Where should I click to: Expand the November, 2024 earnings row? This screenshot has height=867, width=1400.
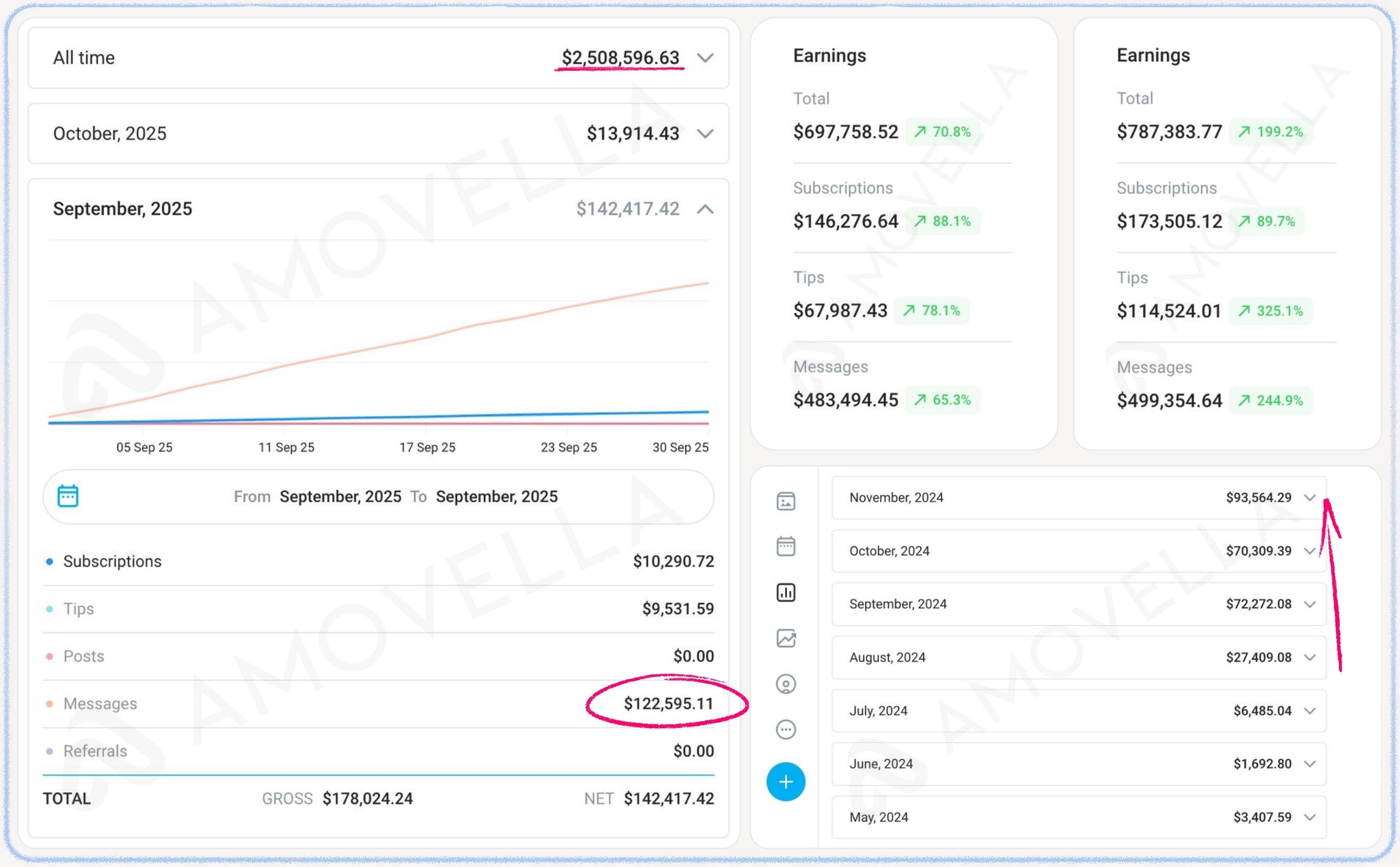click(x=1310, y=497)
